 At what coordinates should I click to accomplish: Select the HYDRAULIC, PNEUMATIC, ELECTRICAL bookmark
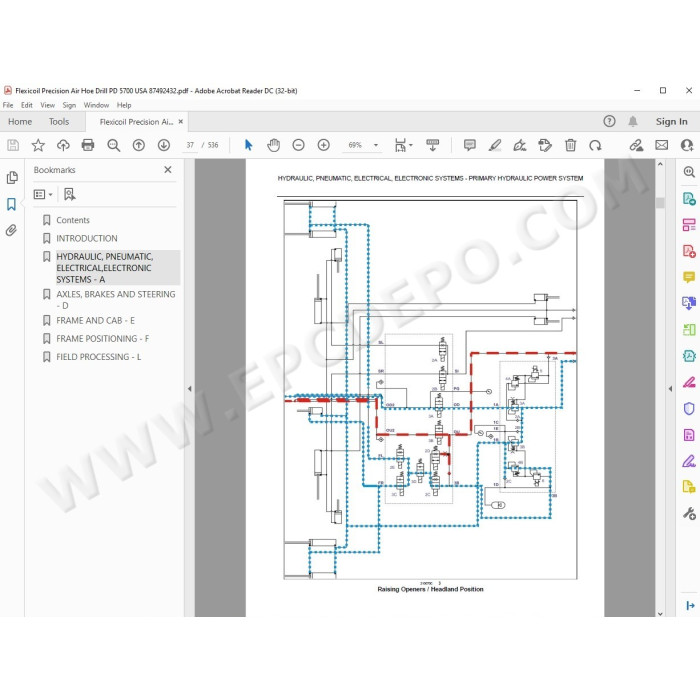coord(104,268)
